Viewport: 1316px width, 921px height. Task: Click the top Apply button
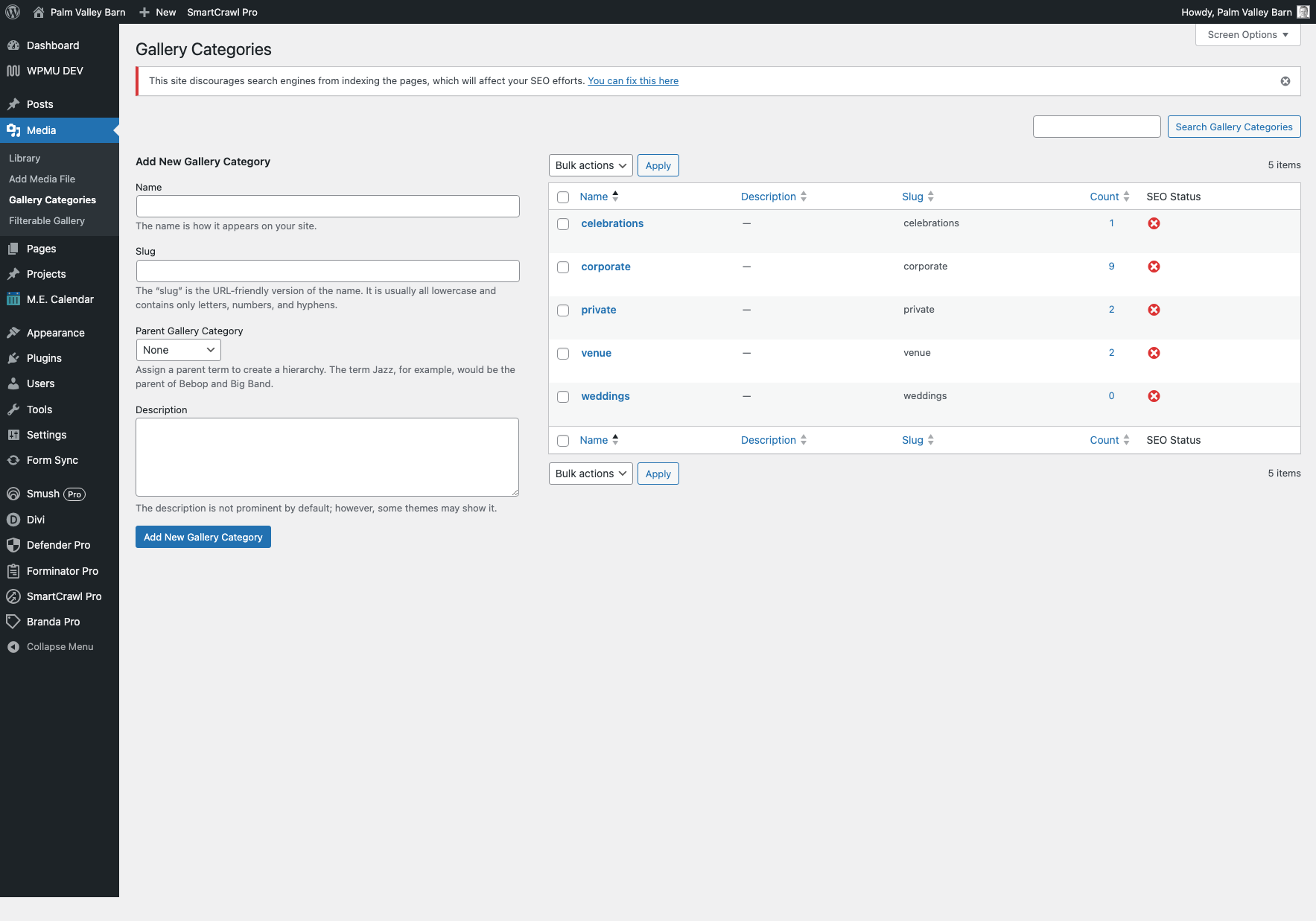tap(658, 165)
